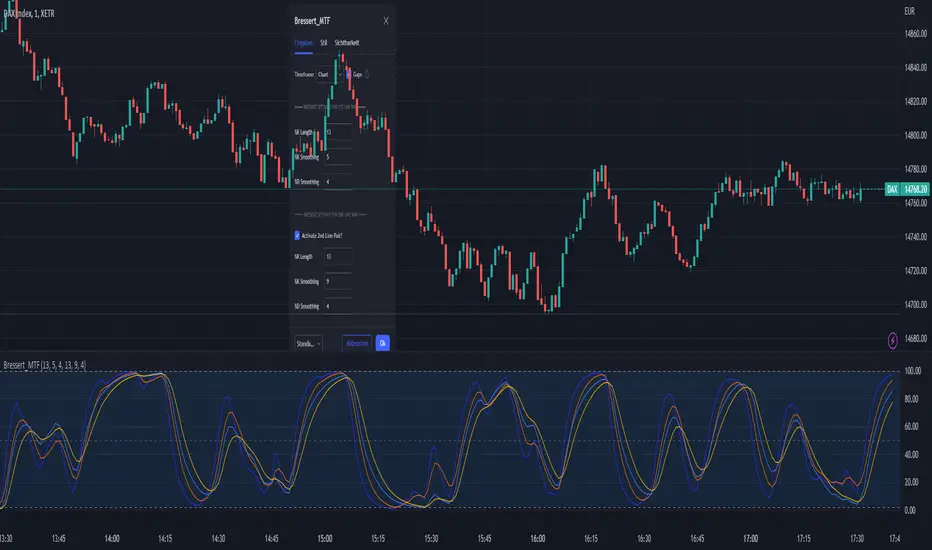Image resolution: width=932 pixels, height=550 pixels.
Task: Click the green DAX price label
Action: [907, 190]
